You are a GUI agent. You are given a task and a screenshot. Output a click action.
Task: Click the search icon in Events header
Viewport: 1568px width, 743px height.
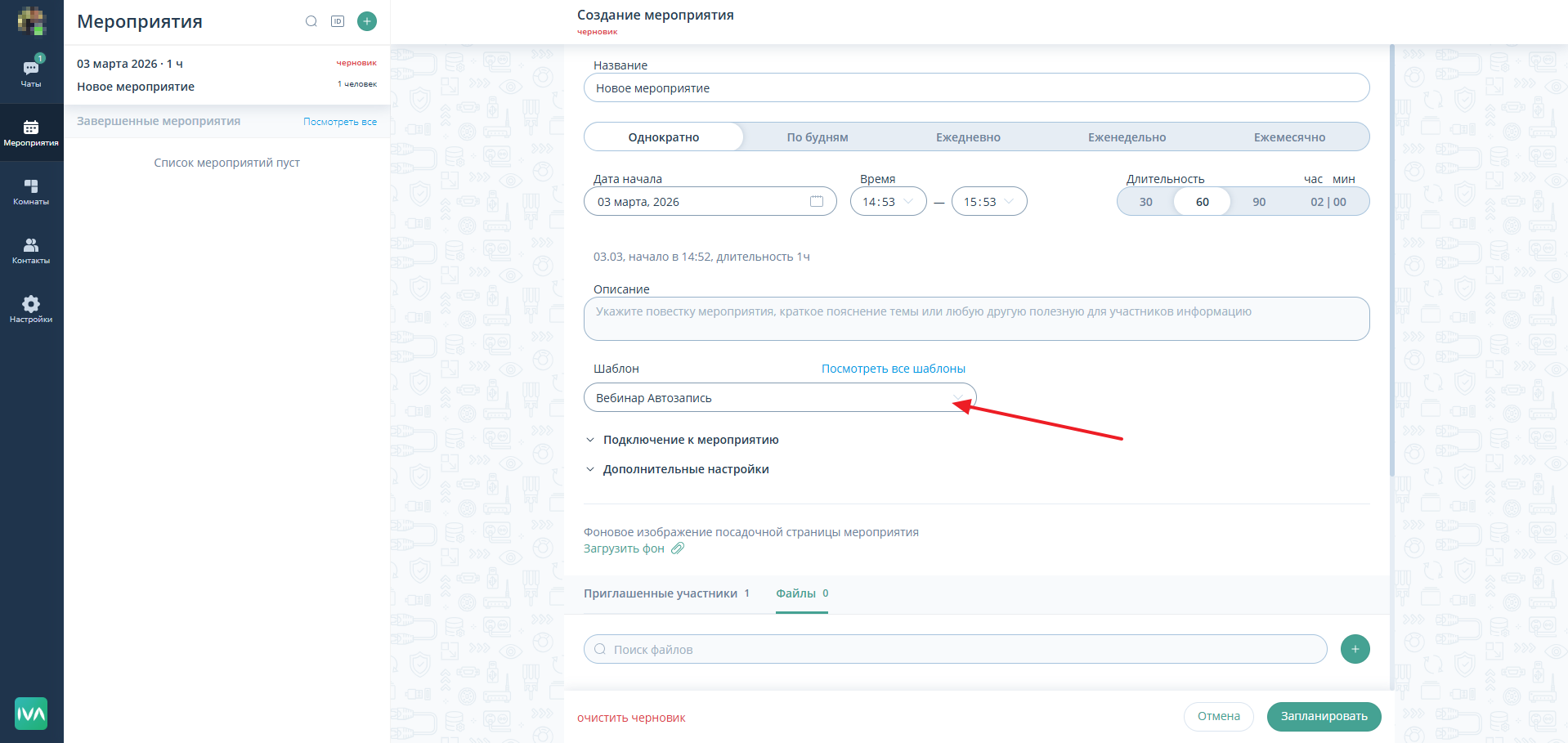(311, 21)
